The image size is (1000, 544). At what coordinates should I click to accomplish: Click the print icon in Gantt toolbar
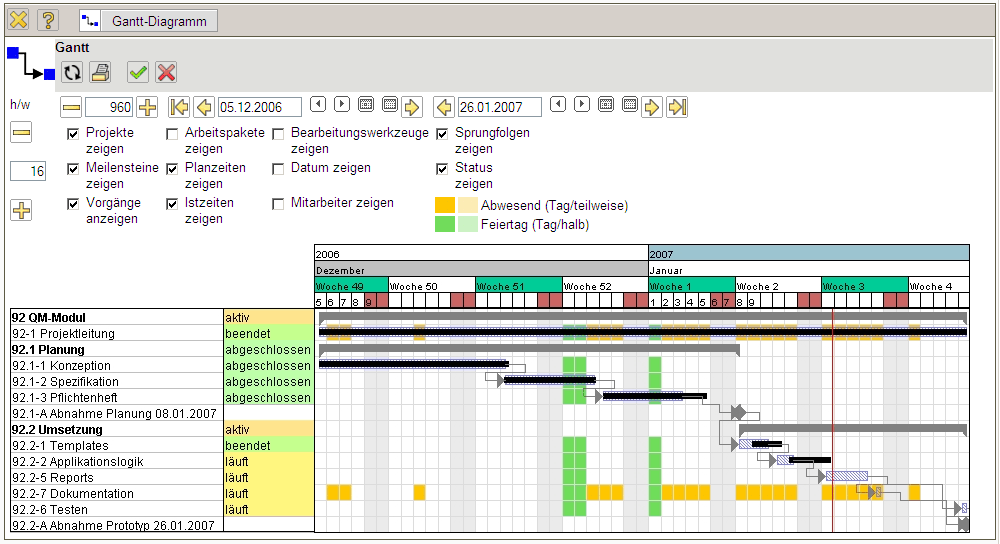click(100, 72)
